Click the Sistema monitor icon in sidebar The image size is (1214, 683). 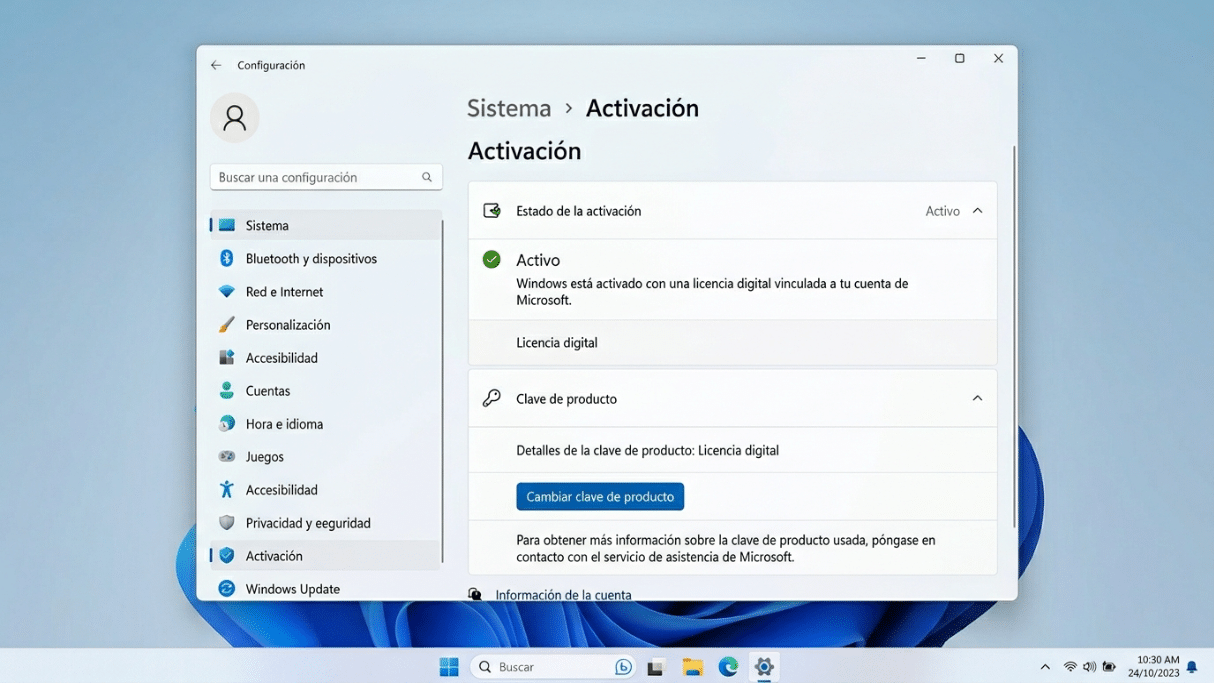pos(227,225)
